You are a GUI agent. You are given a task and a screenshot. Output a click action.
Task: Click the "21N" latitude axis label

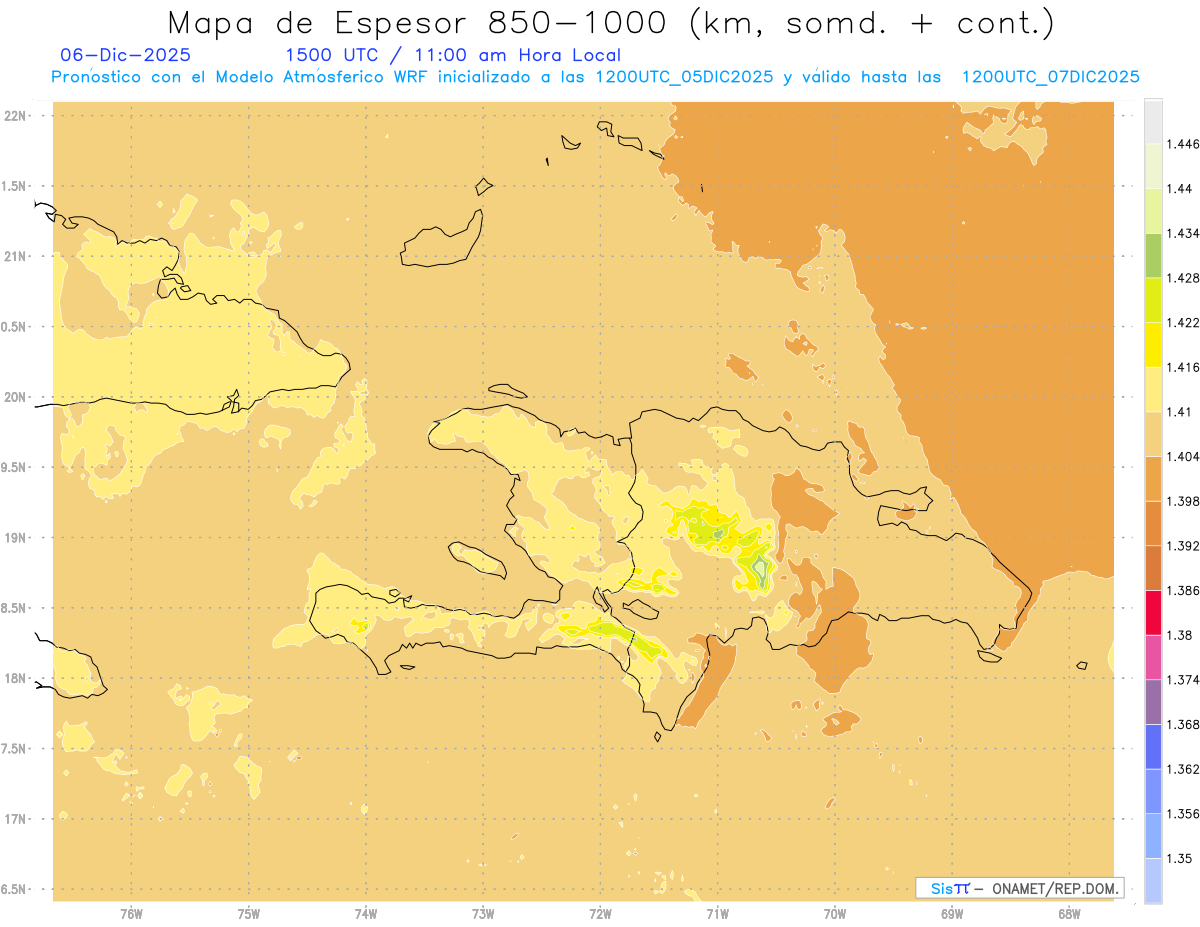pos(15,257)
